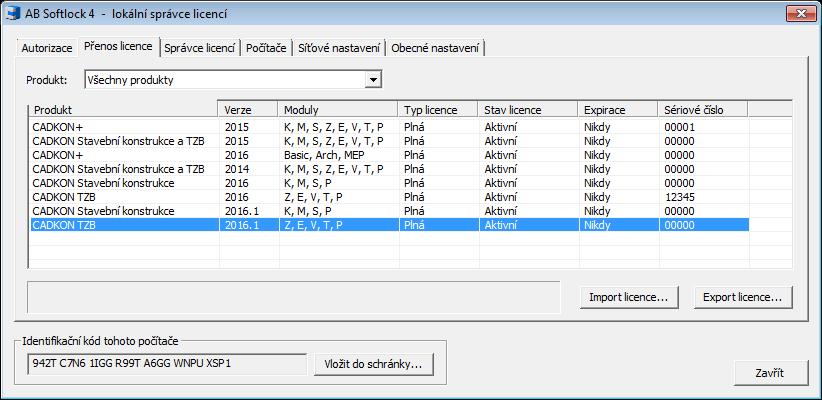Click the Zavřít button

(x=770, y=373)
